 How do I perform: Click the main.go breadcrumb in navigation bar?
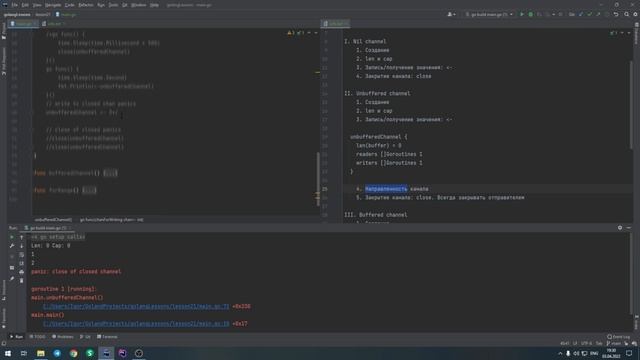click(66, 15)
